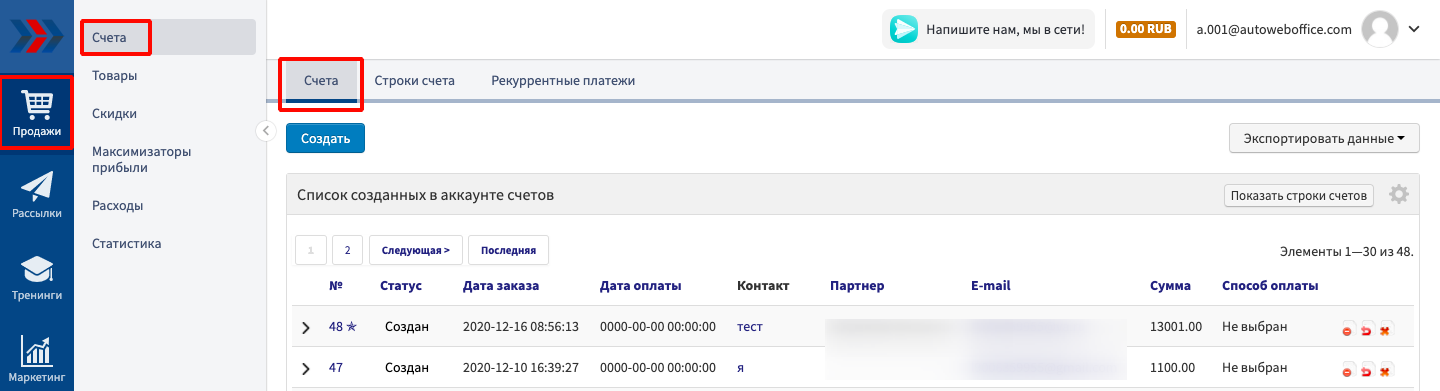The image size is (1440, 391).
Task: Open the Экспортировать данные dropdown
Action: [1324, 139]
